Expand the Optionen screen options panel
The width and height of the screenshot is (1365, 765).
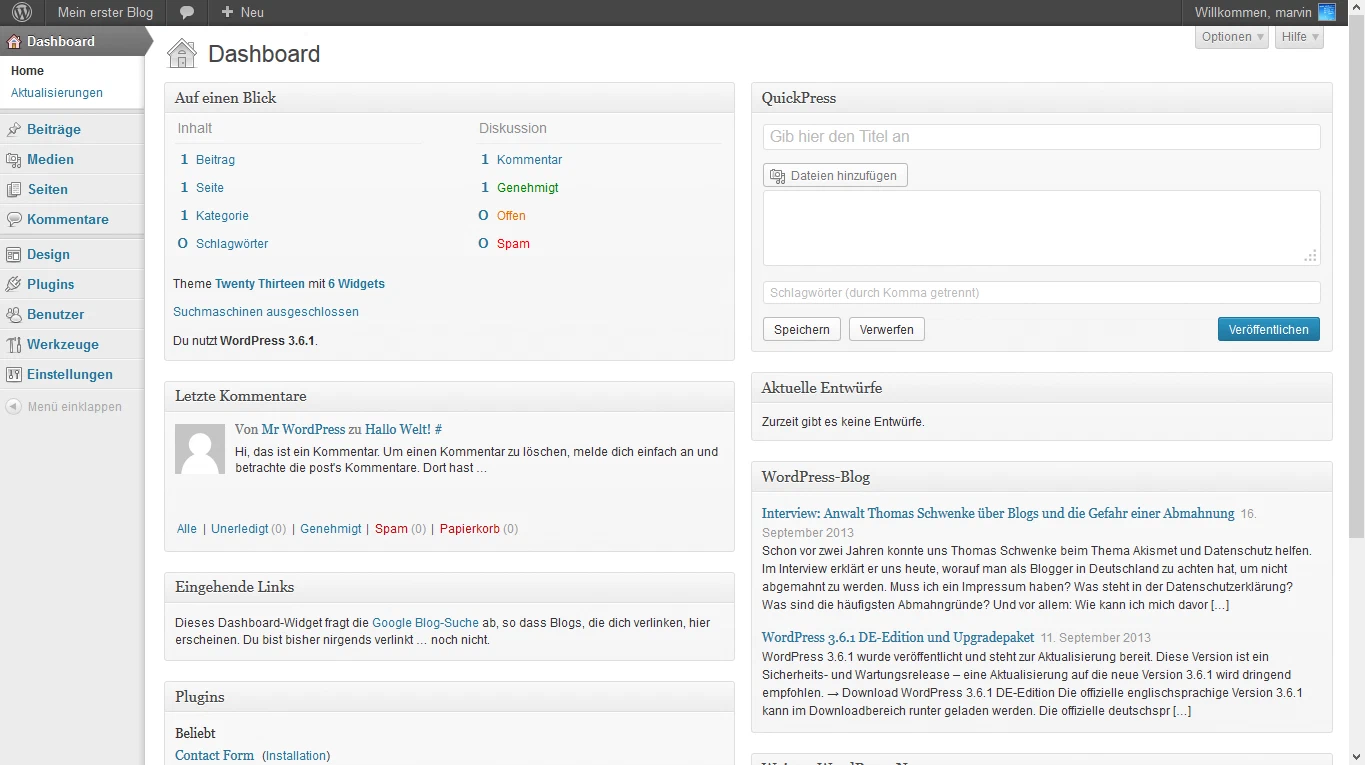1232,37
